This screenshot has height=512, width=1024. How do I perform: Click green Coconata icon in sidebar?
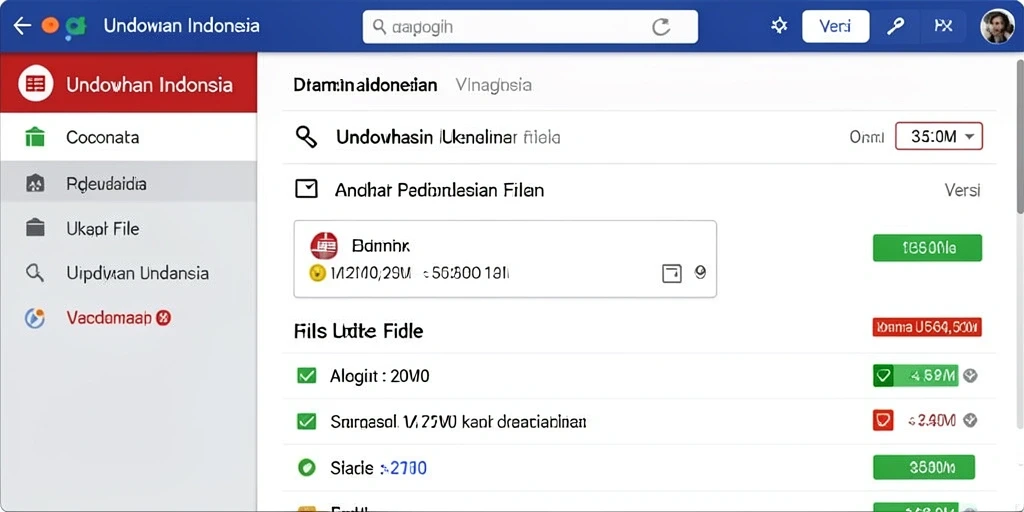tap(35, 137)
